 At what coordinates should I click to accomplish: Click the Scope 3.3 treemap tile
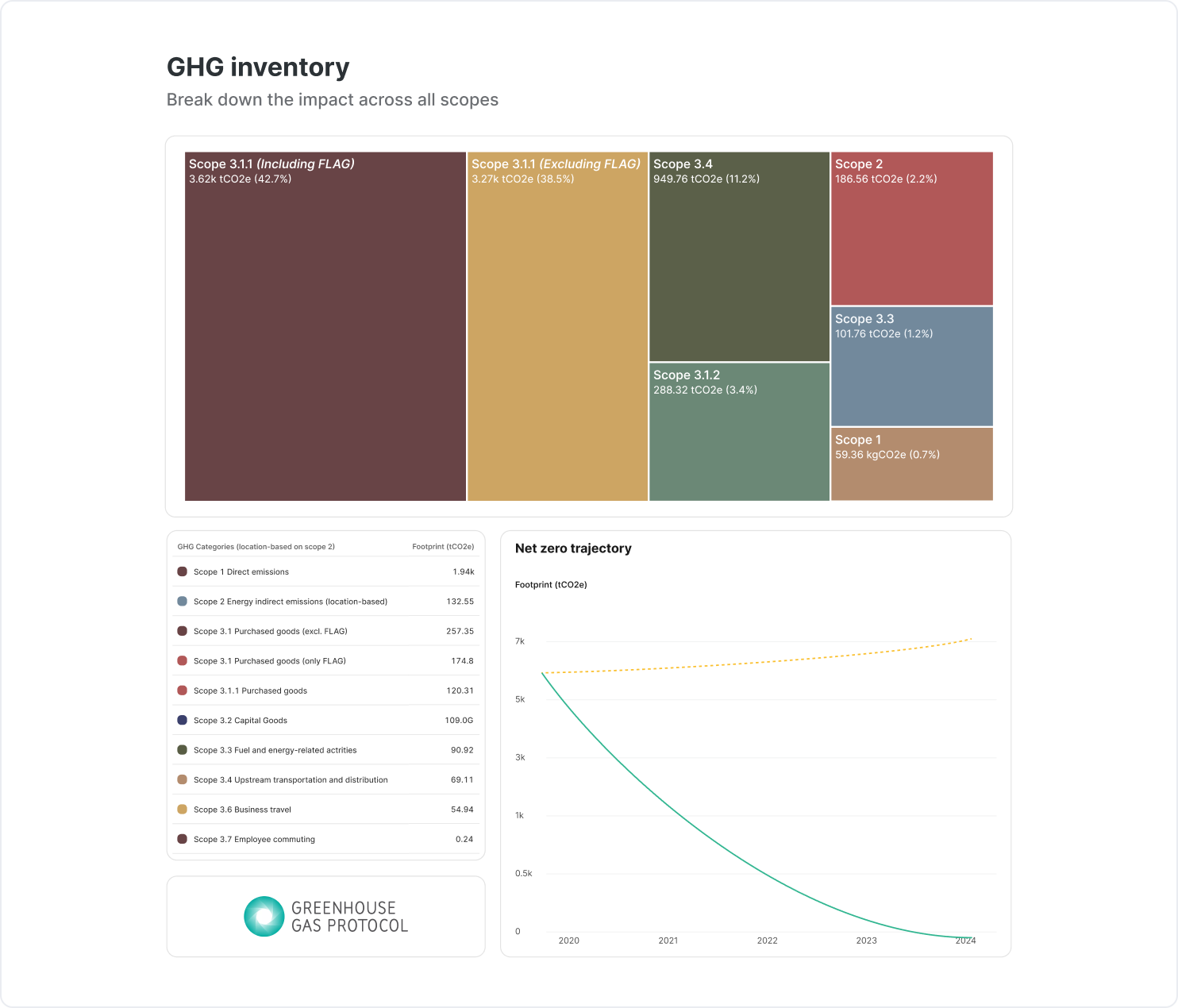pos(911,373)
